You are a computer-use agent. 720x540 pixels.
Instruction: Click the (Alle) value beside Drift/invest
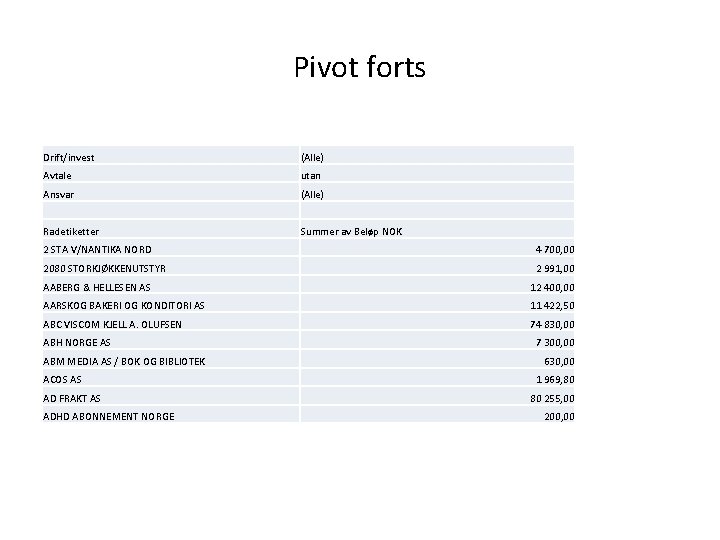pos(313,157)
